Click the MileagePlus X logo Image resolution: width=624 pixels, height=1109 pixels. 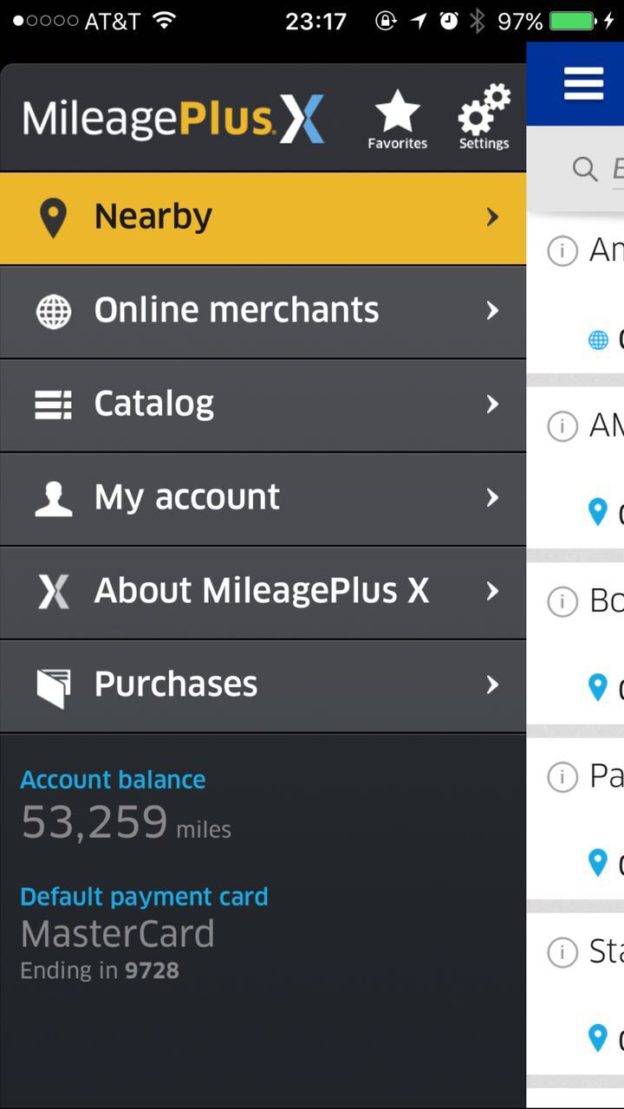(173, 120)
